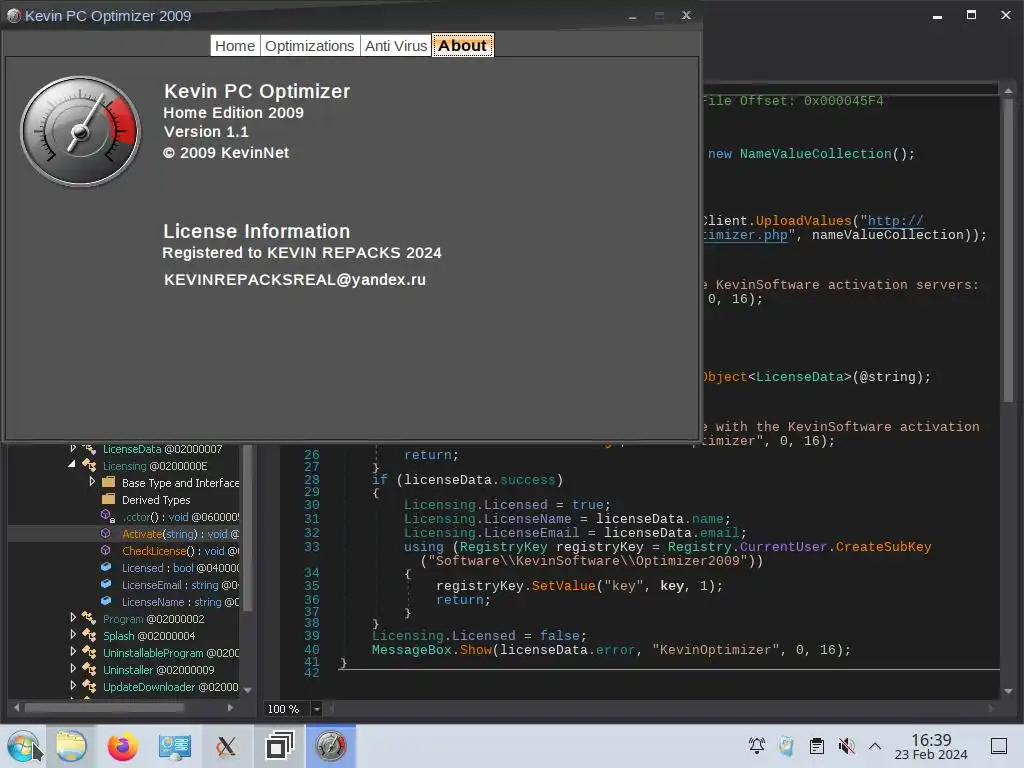1024x768 pixels.
Task: Click the Activate method icon
Action: point(106,534)
